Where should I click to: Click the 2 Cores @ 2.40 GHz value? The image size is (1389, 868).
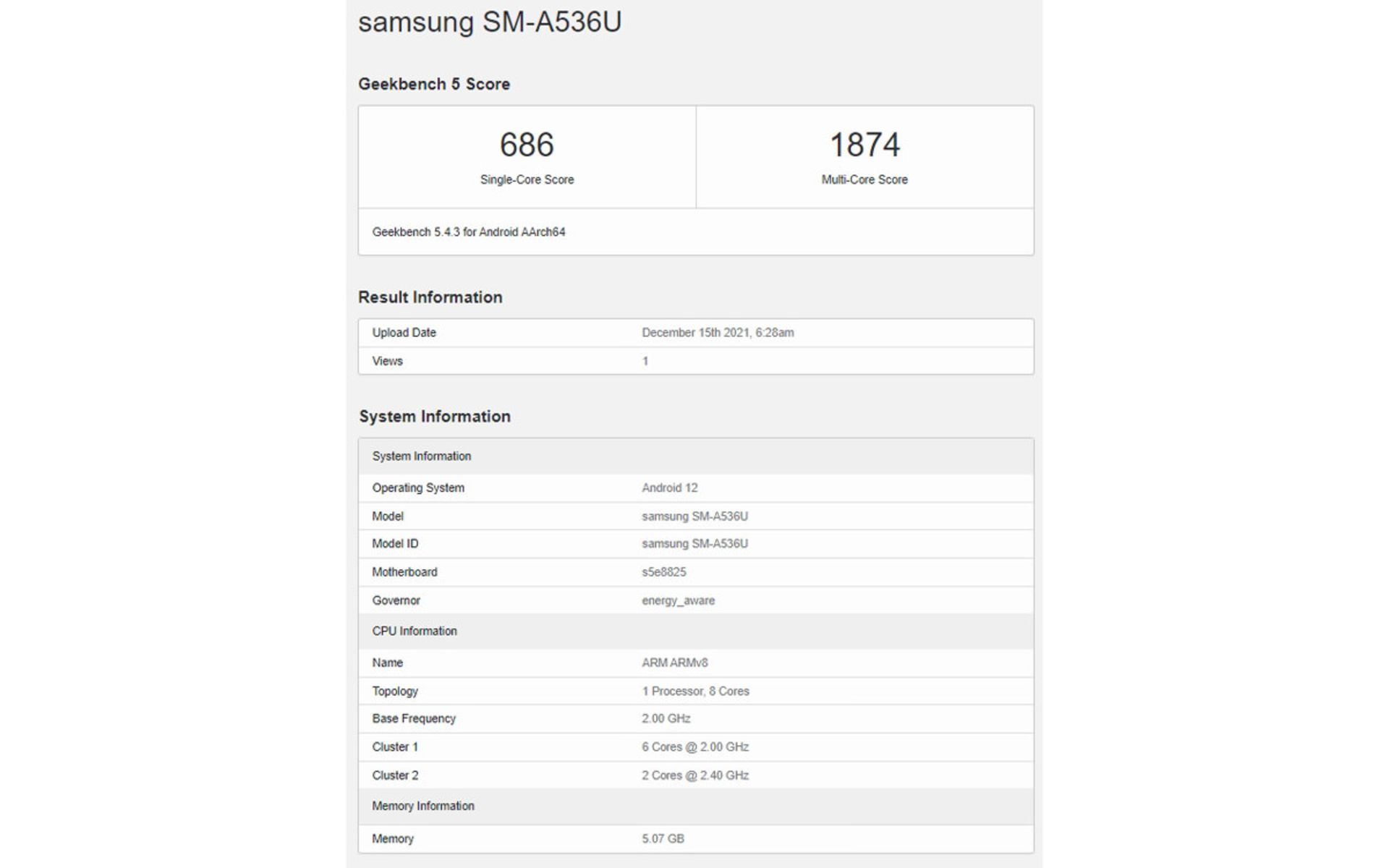point(695,775)
